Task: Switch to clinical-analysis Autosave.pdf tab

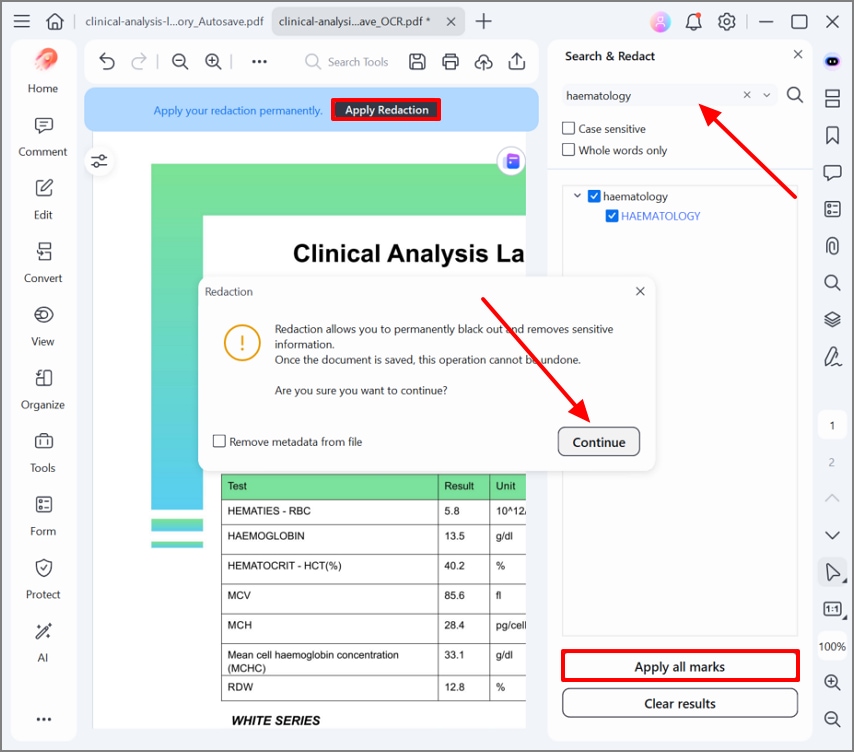Action: pyautogui.click(x=174, y=21)
